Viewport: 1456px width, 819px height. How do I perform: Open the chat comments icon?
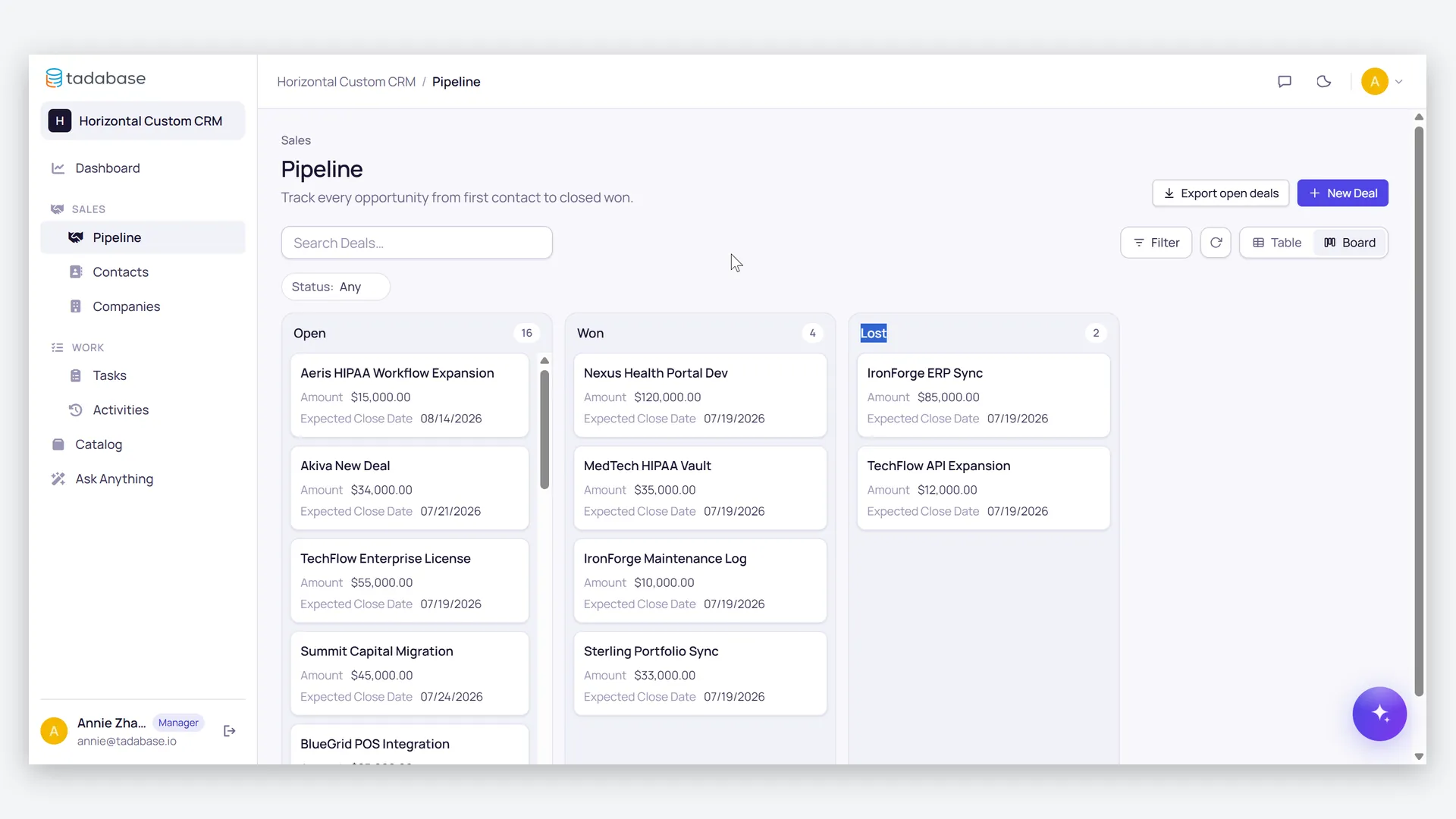click(1285, 81)
